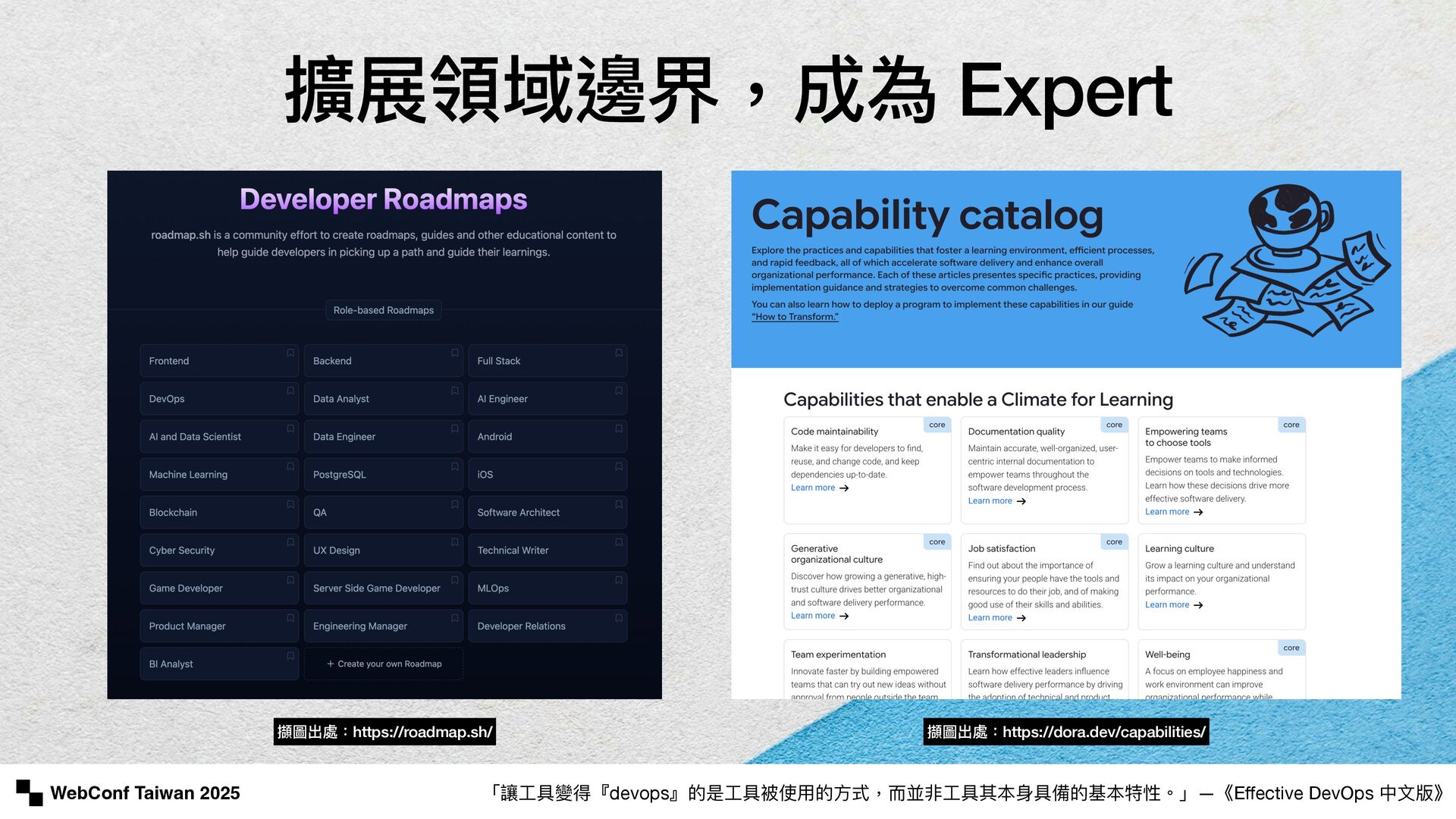Toggle bookmark on Backend roadmap
Screen dimensions: 1456x819
point(455,353)
